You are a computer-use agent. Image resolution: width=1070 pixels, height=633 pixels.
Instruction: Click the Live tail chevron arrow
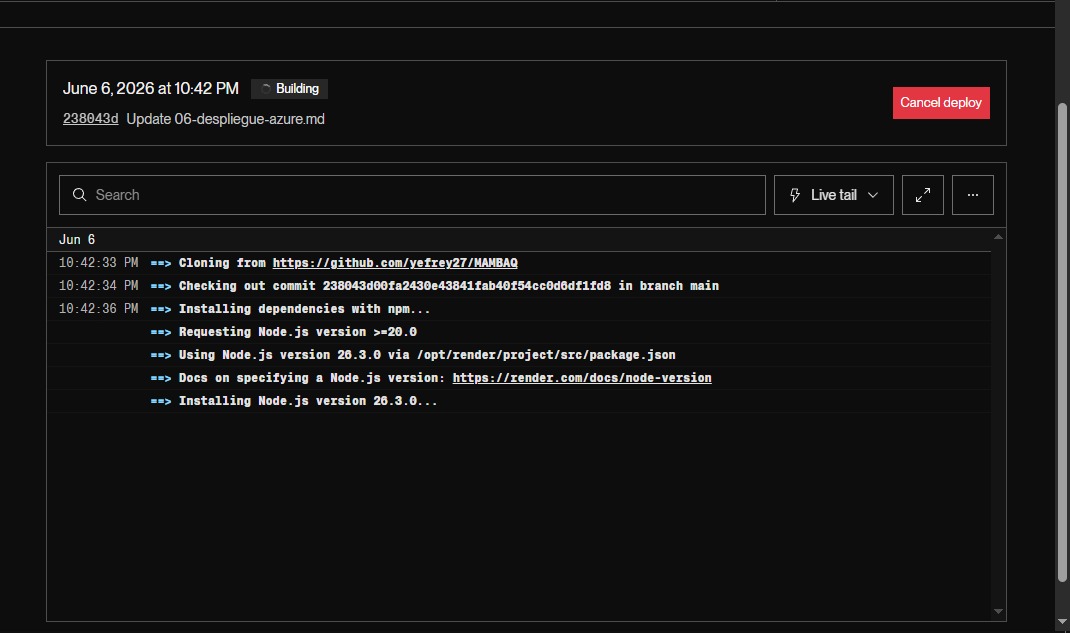point(873,195)
